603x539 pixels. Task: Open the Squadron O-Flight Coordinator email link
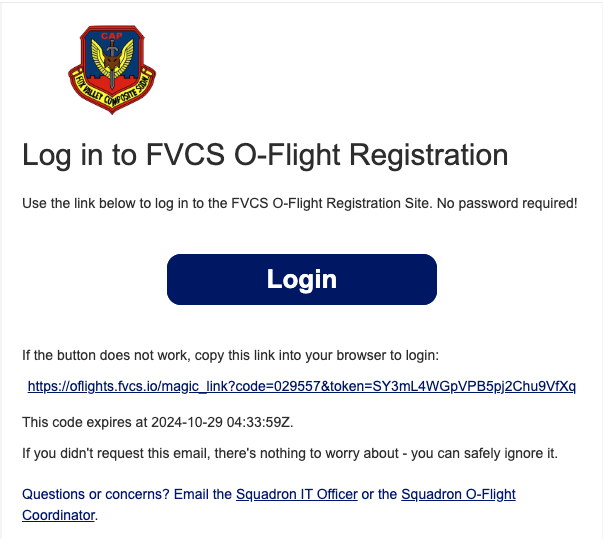[458, 494]
